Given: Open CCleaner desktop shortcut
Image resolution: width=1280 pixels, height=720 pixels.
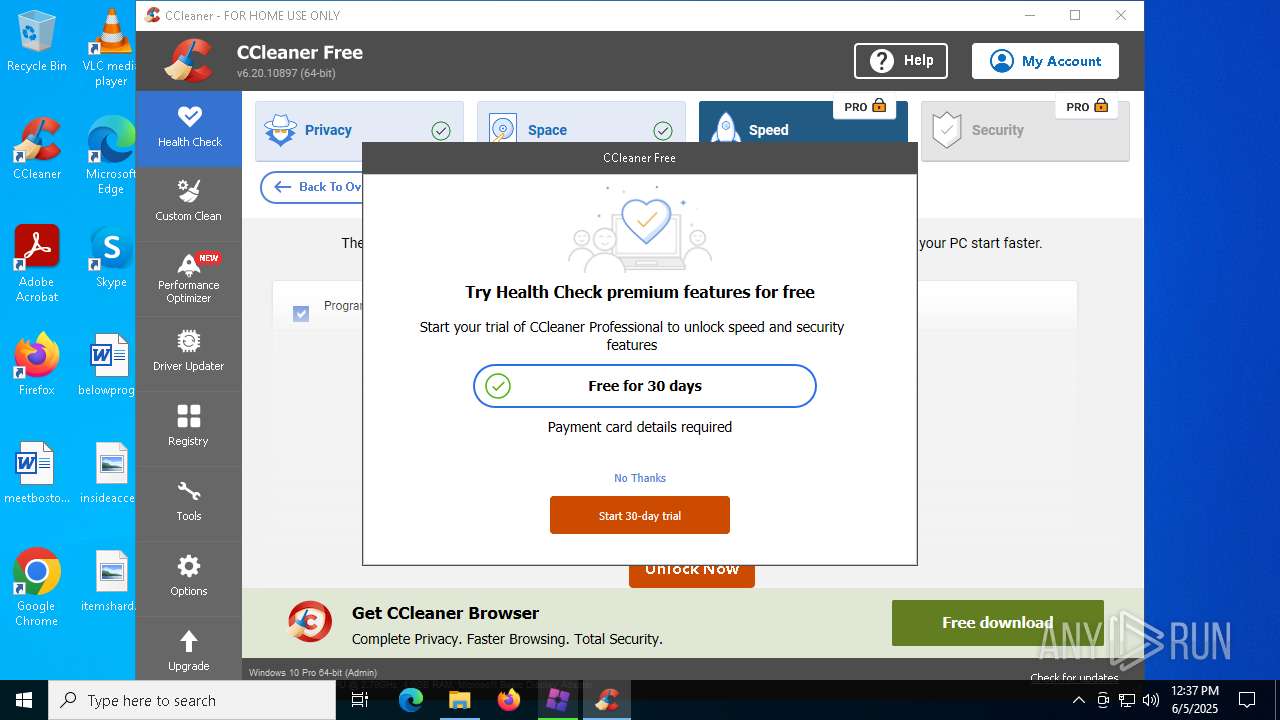Looking at the screenshot, I should [37, 149].
